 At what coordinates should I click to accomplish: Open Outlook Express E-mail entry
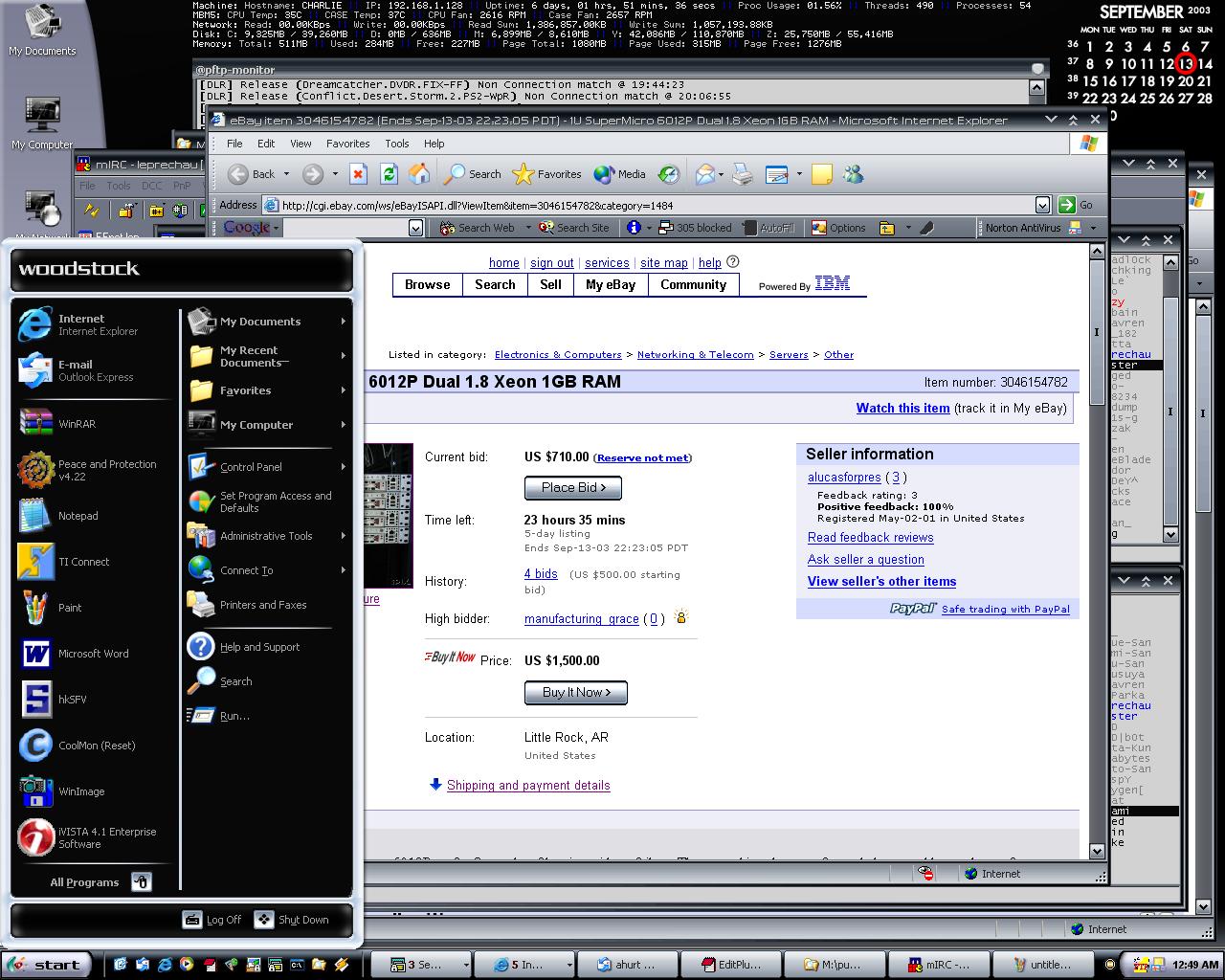(x=92, y=370)
